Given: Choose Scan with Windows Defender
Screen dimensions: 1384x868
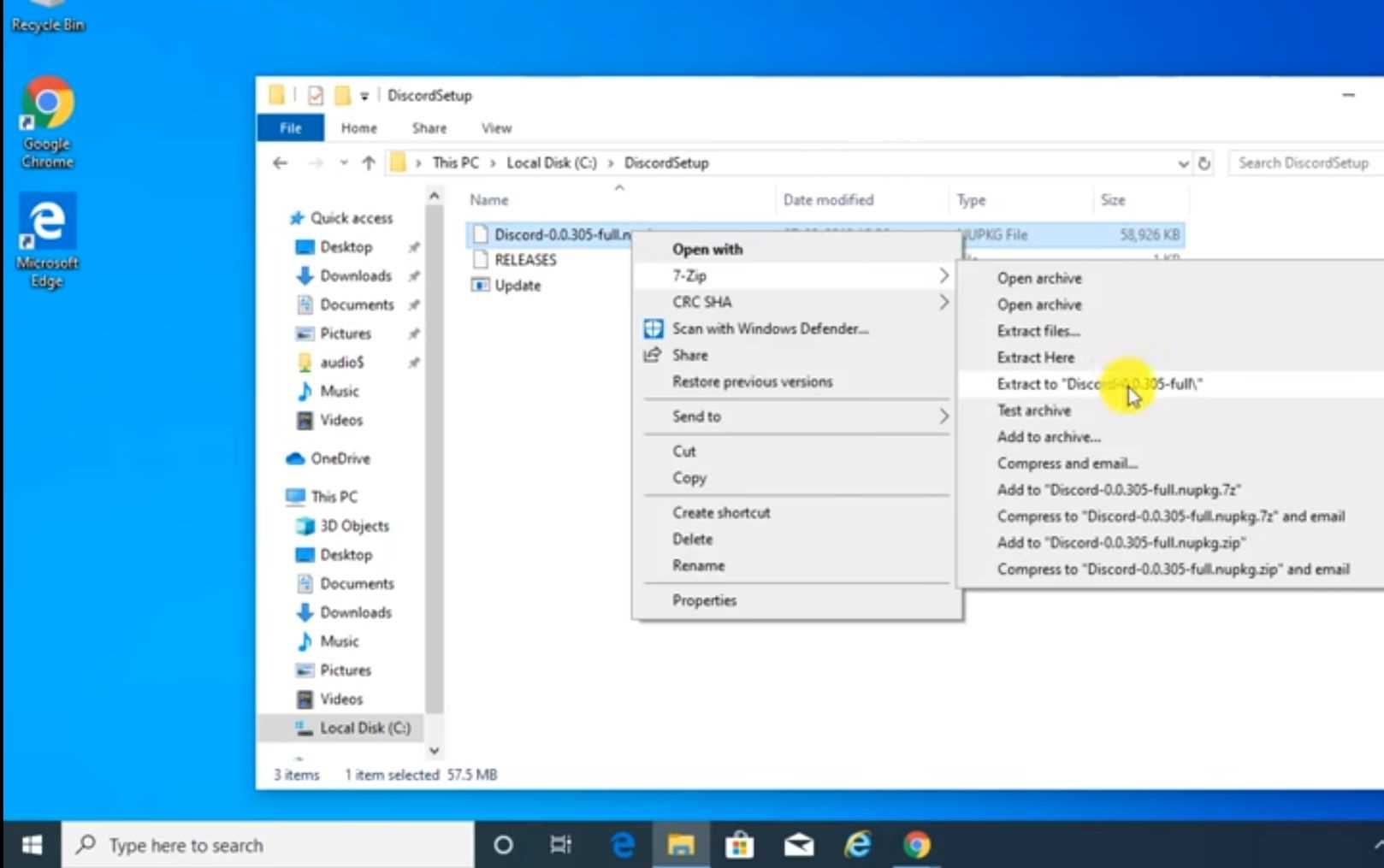Looking at the screenshot, I should pyautogui.click(x=796, y=328).
